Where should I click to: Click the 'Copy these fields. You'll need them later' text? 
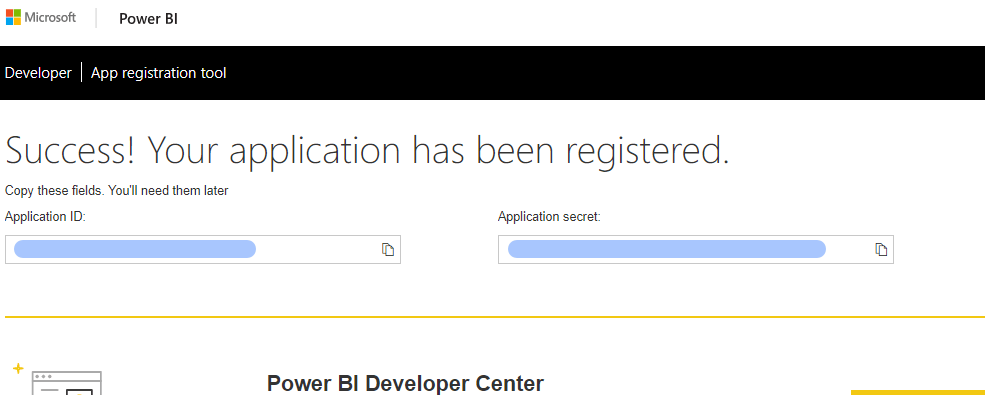pyautogui.click(x=116, y=190)
